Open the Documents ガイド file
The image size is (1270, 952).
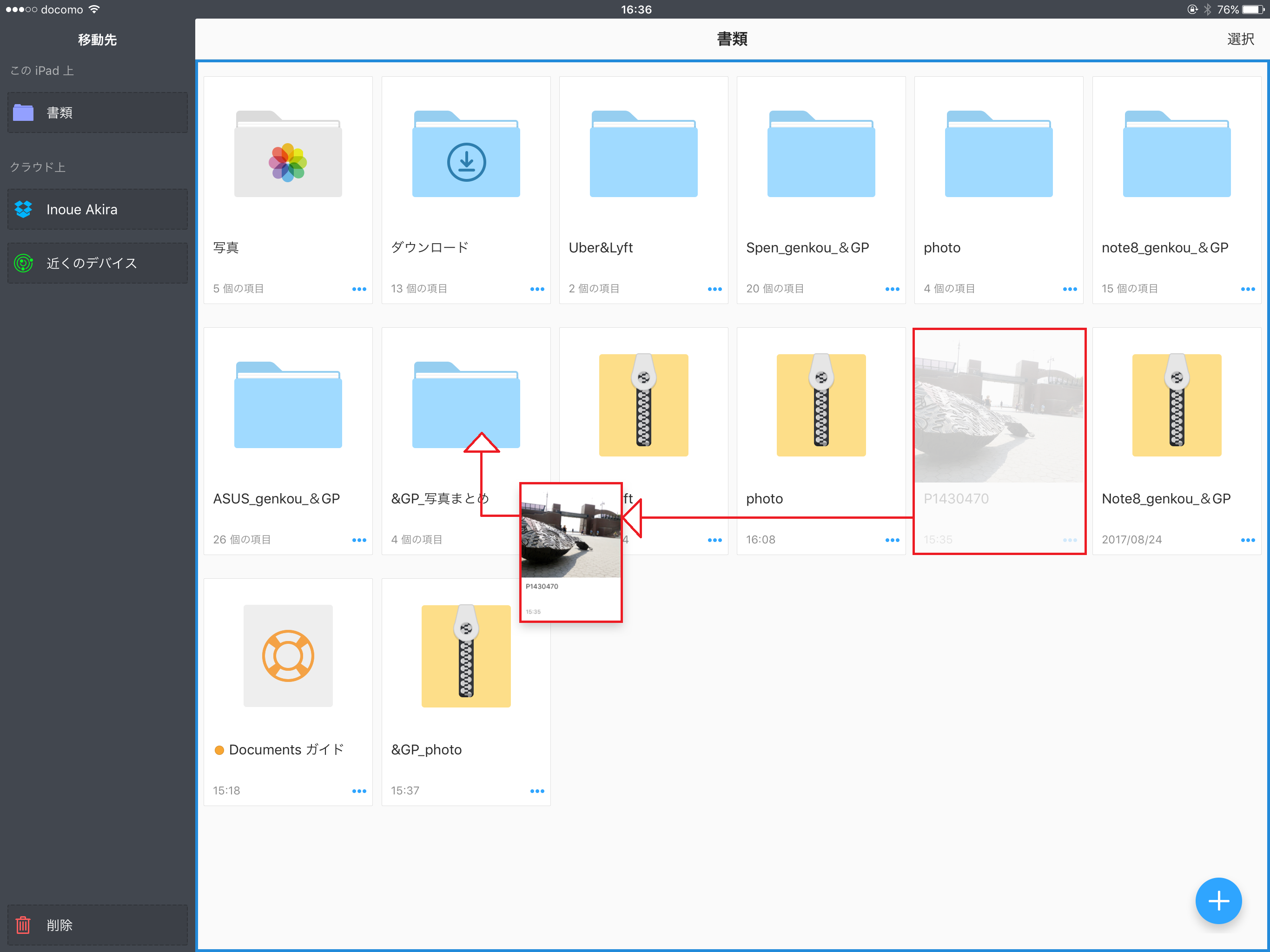click(288, 656)
